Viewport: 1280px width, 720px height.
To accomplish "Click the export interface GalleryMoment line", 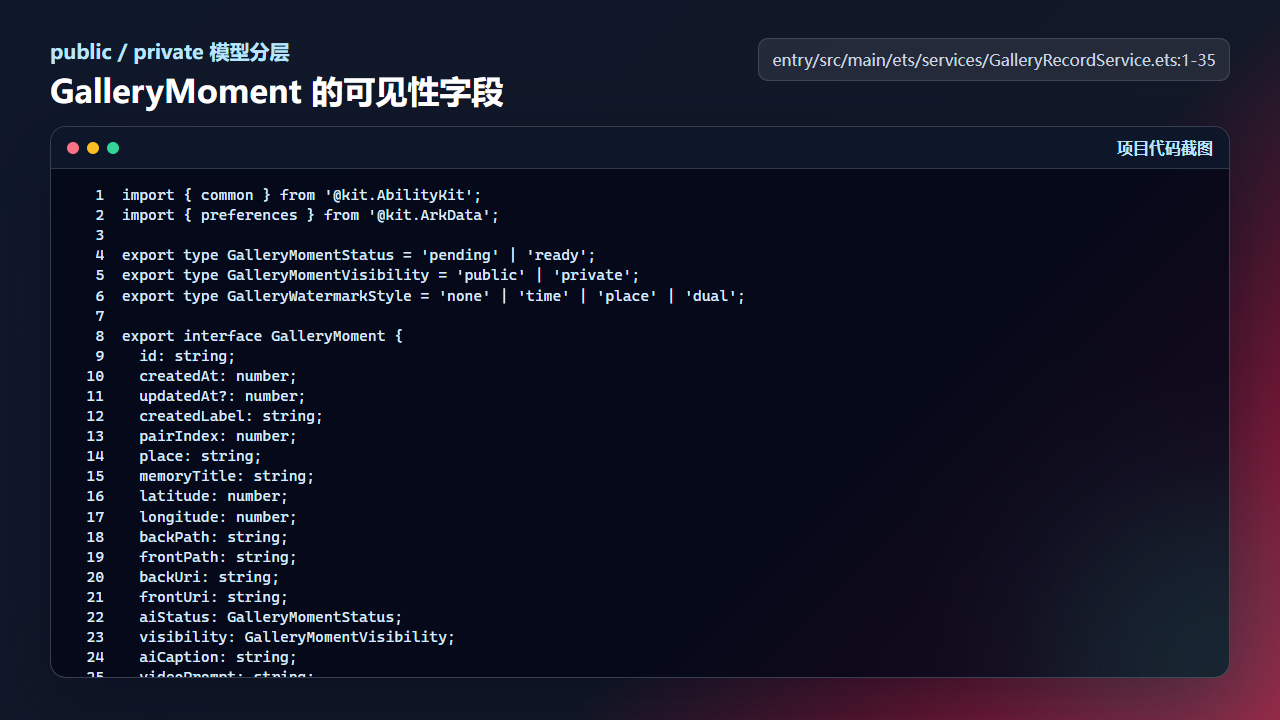I will (262, 336).
